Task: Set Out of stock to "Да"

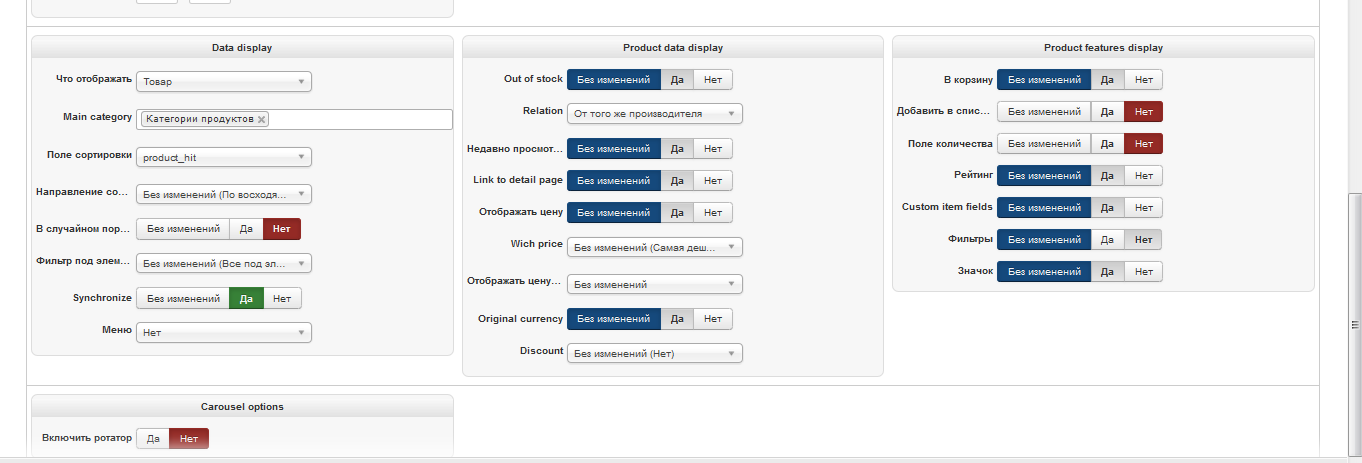Action: pos(677,80)
